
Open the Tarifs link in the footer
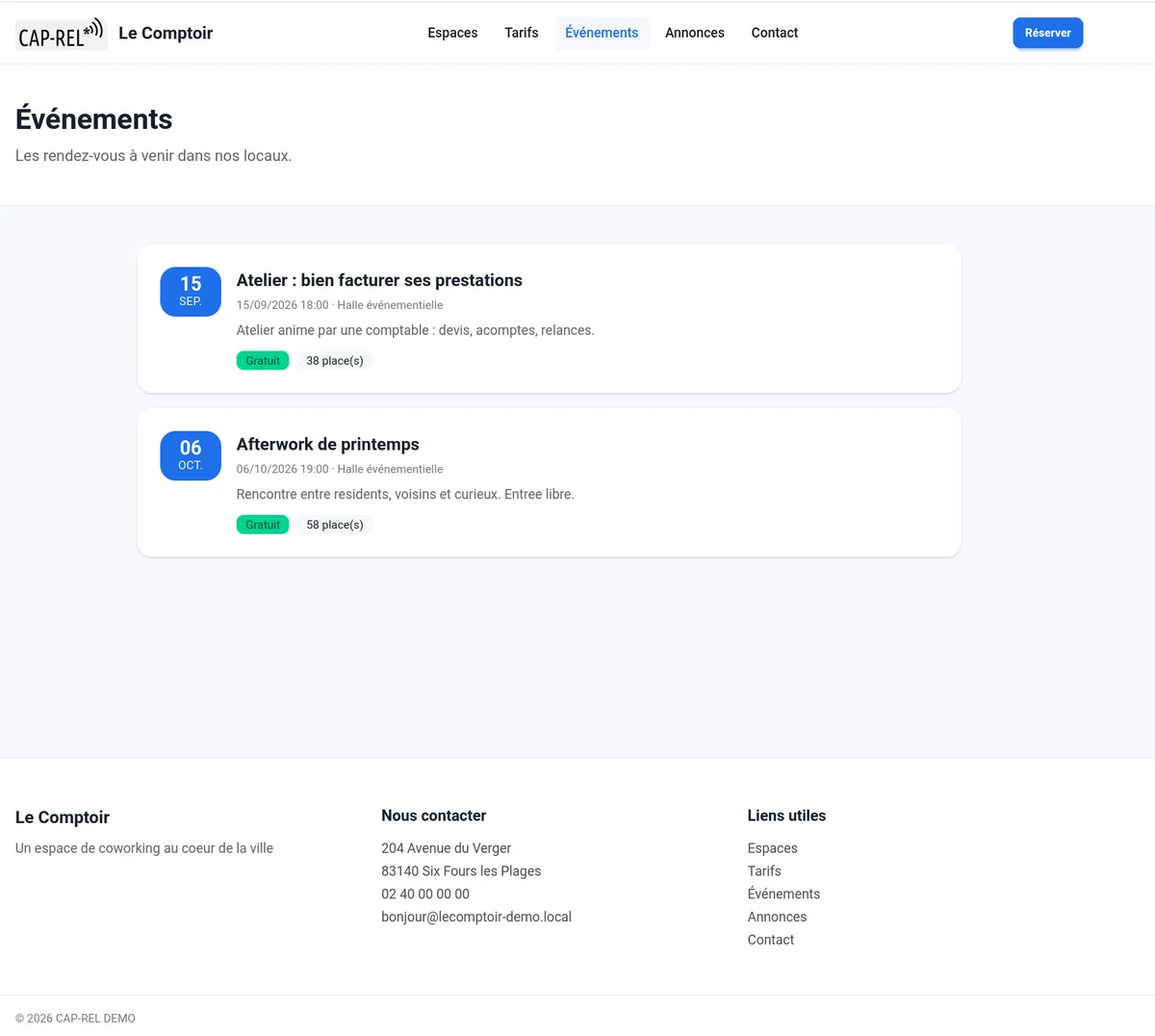[764, 871]
